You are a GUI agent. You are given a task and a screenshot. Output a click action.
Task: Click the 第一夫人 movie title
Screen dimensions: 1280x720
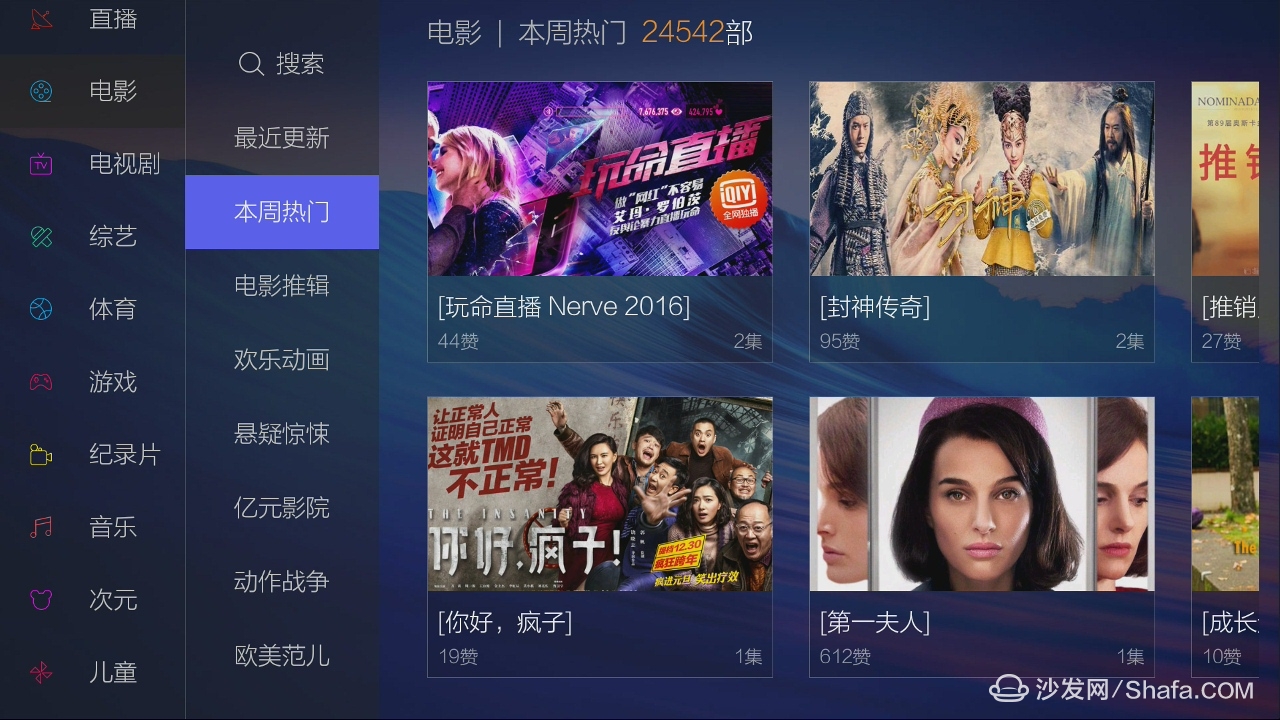(x=875, y=623)
